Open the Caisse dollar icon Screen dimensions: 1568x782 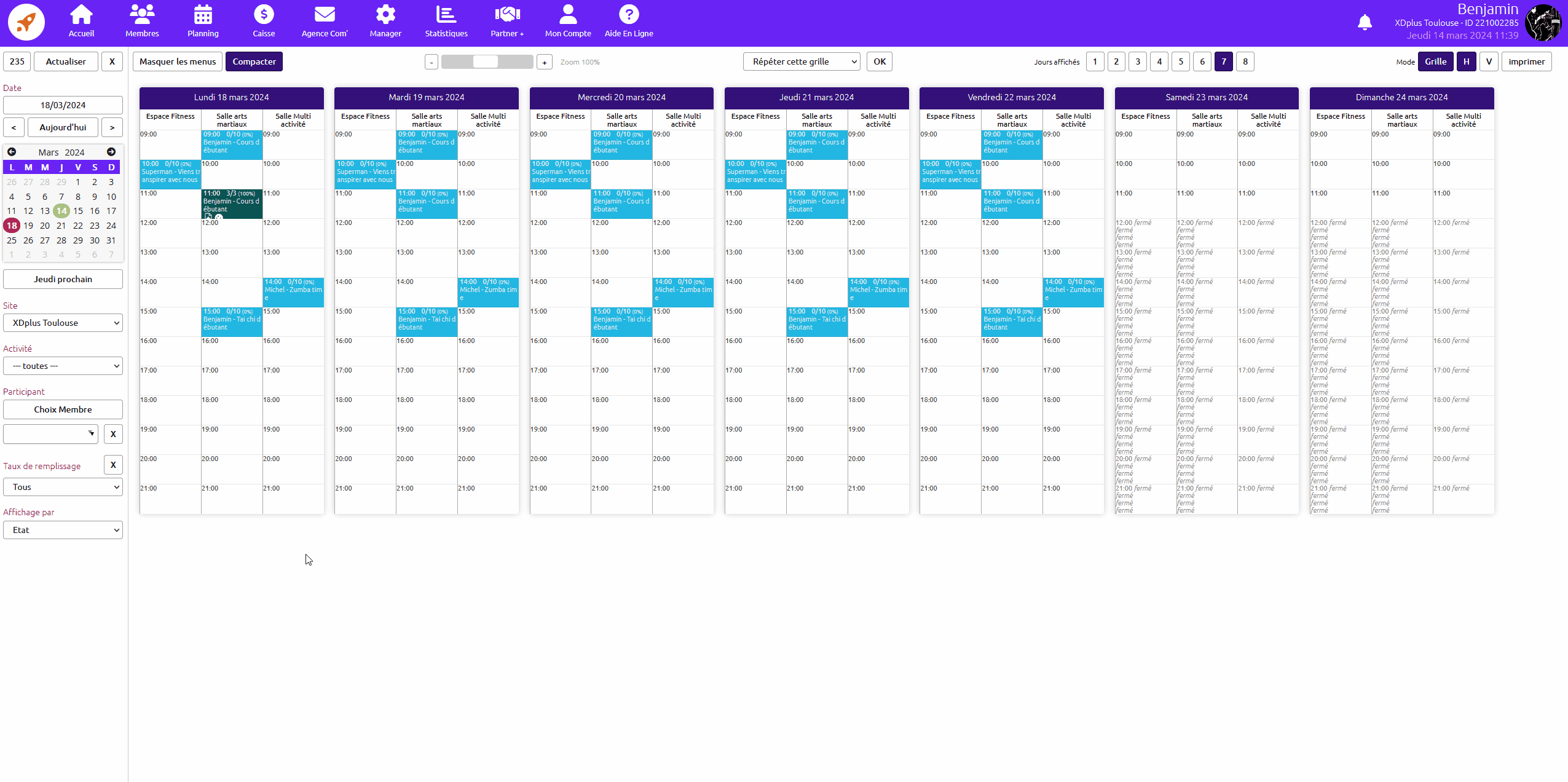[264, 15]
